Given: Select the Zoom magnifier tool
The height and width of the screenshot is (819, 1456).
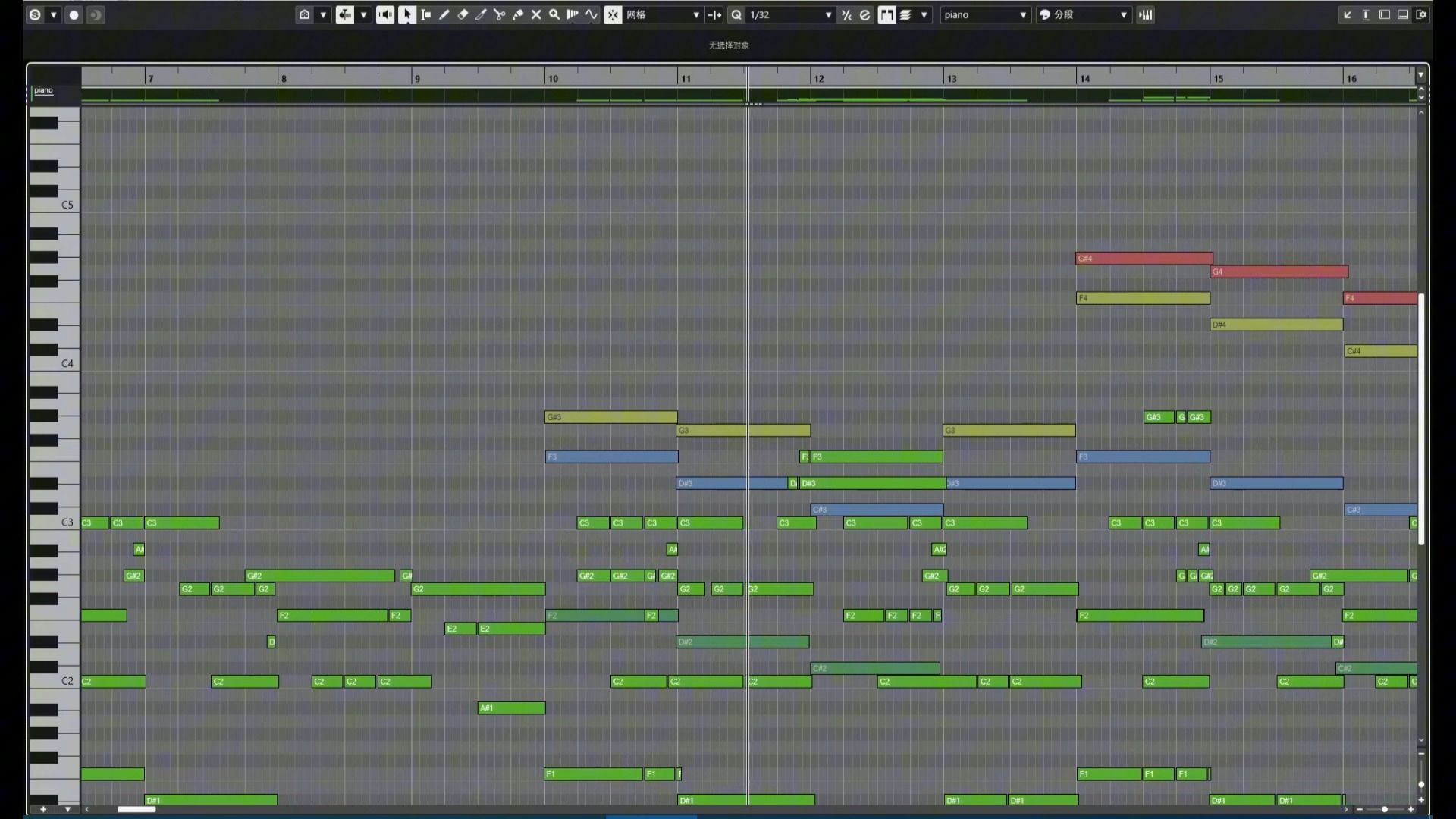Looking at the screenshot, I should click(x=554, y=14).
